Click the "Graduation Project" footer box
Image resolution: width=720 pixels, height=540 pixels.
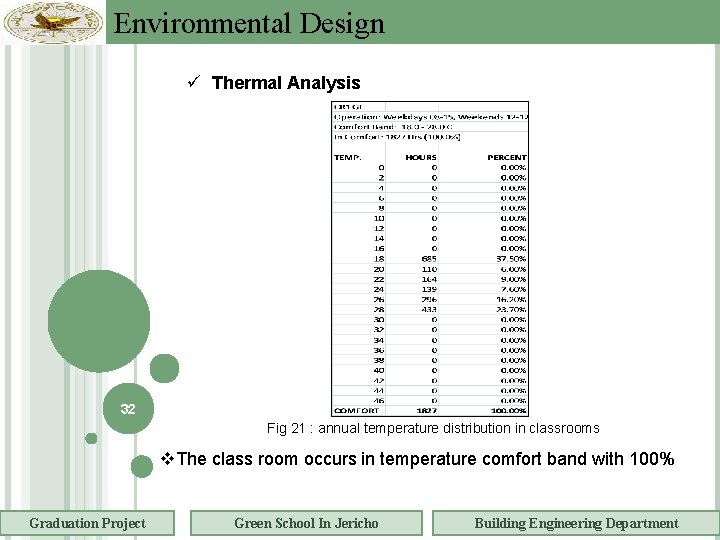(87, 523)
